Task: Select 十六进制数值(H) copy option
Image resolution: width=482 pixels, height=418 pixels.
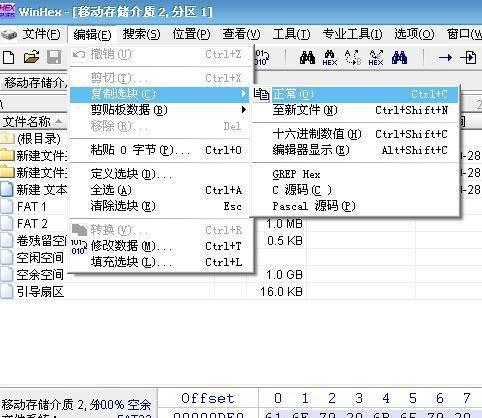Action: coord(355,134)
